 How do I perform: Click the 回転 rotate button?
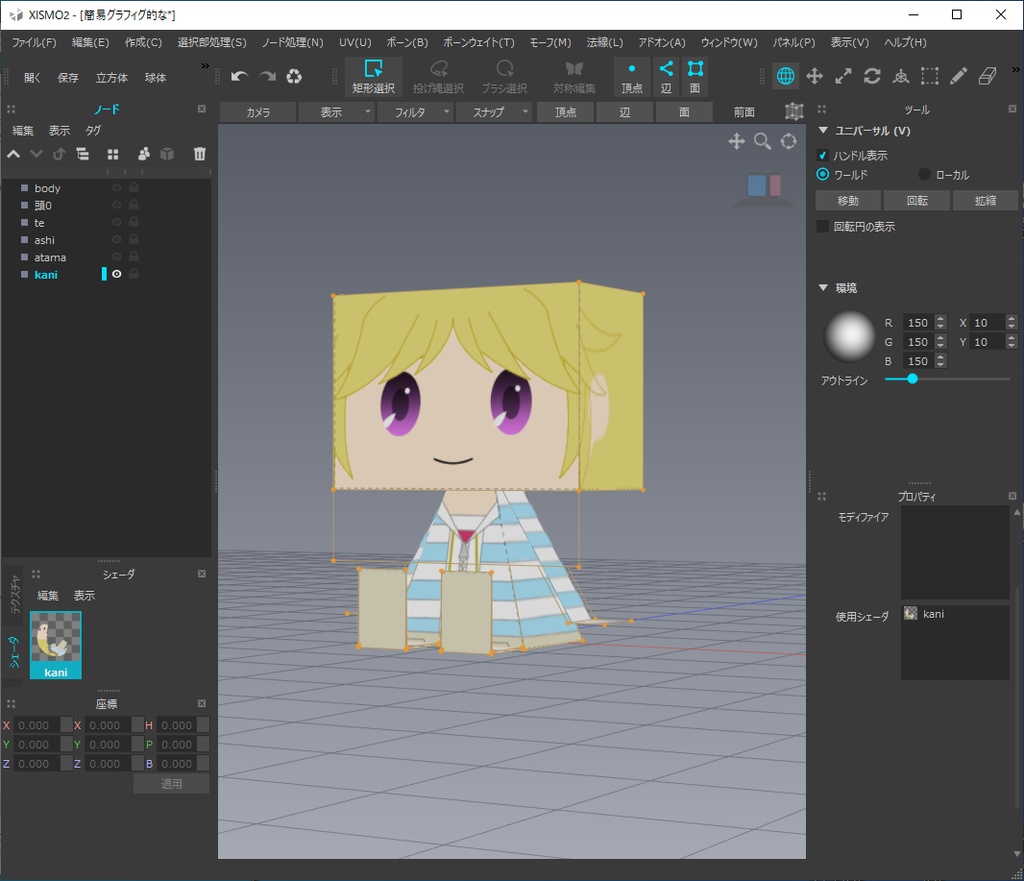(x=916, y=200)
